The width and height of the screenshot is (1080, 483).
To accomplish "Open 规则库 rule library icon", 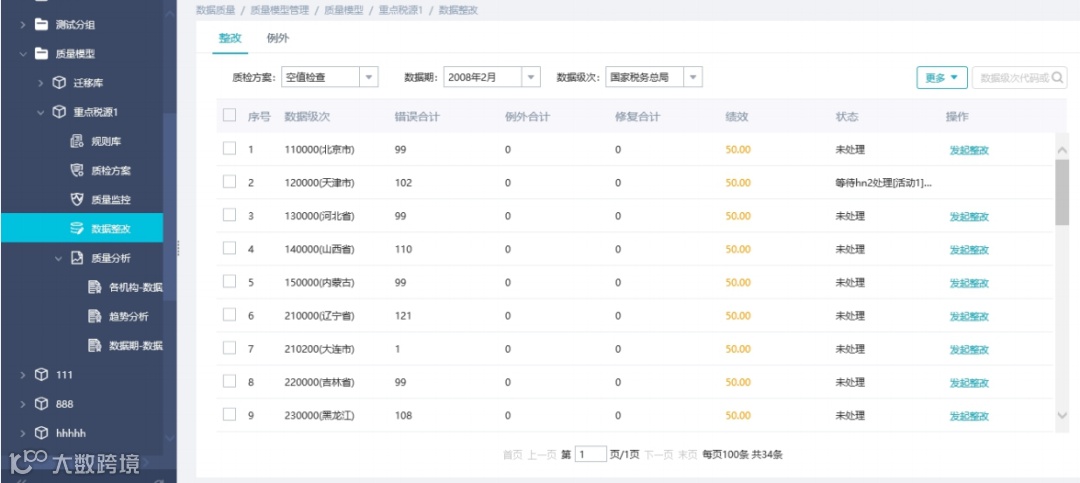I will [x=77, y=141].
